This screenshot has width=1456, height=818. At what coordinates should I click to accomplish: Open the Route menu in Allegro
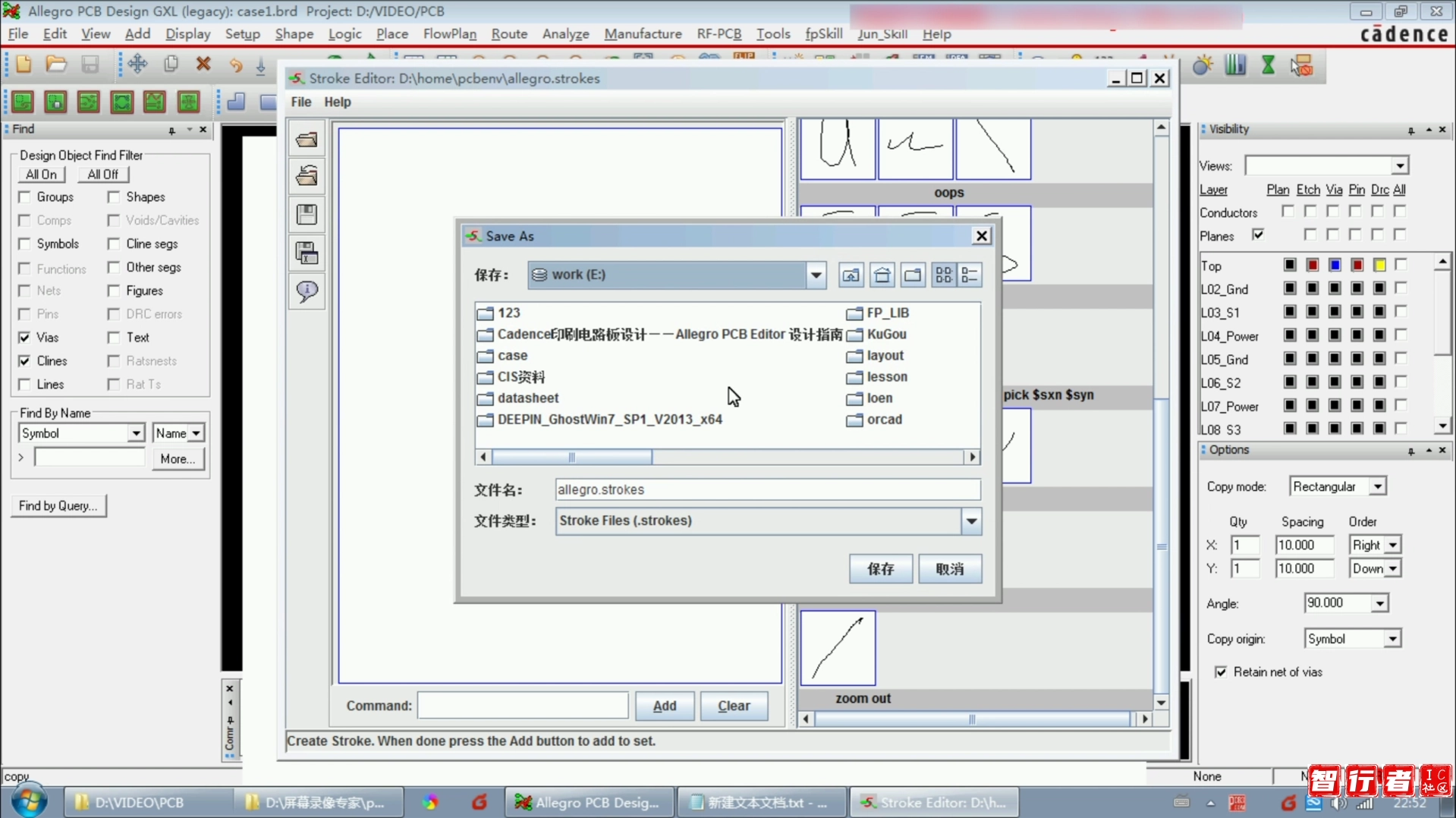click(x=509, y=34)
